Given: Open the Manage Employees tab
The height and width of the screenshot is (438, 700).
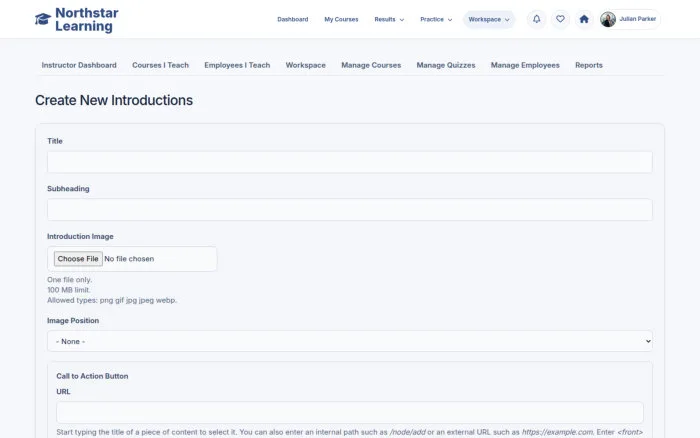Looking at the screenshot, I should click(525, 65).
